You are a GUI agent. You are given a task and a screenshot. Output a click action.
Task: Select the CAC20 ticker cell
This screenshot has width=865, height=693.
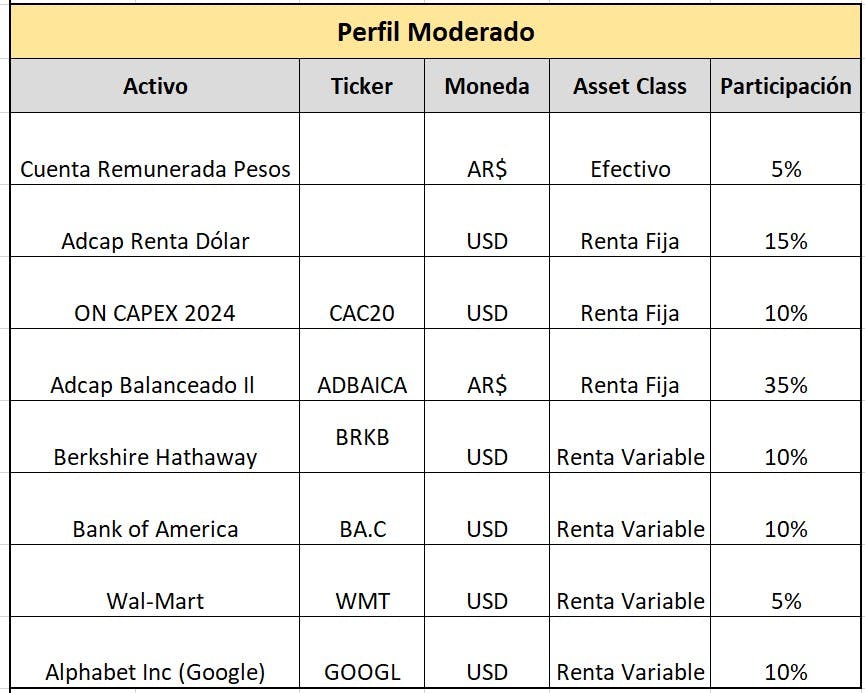(362, 293)
